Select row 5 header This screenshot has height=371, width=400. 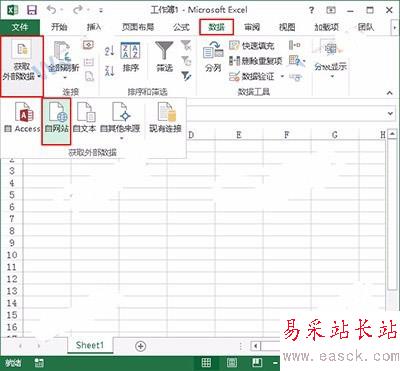[x=12, y=195]
